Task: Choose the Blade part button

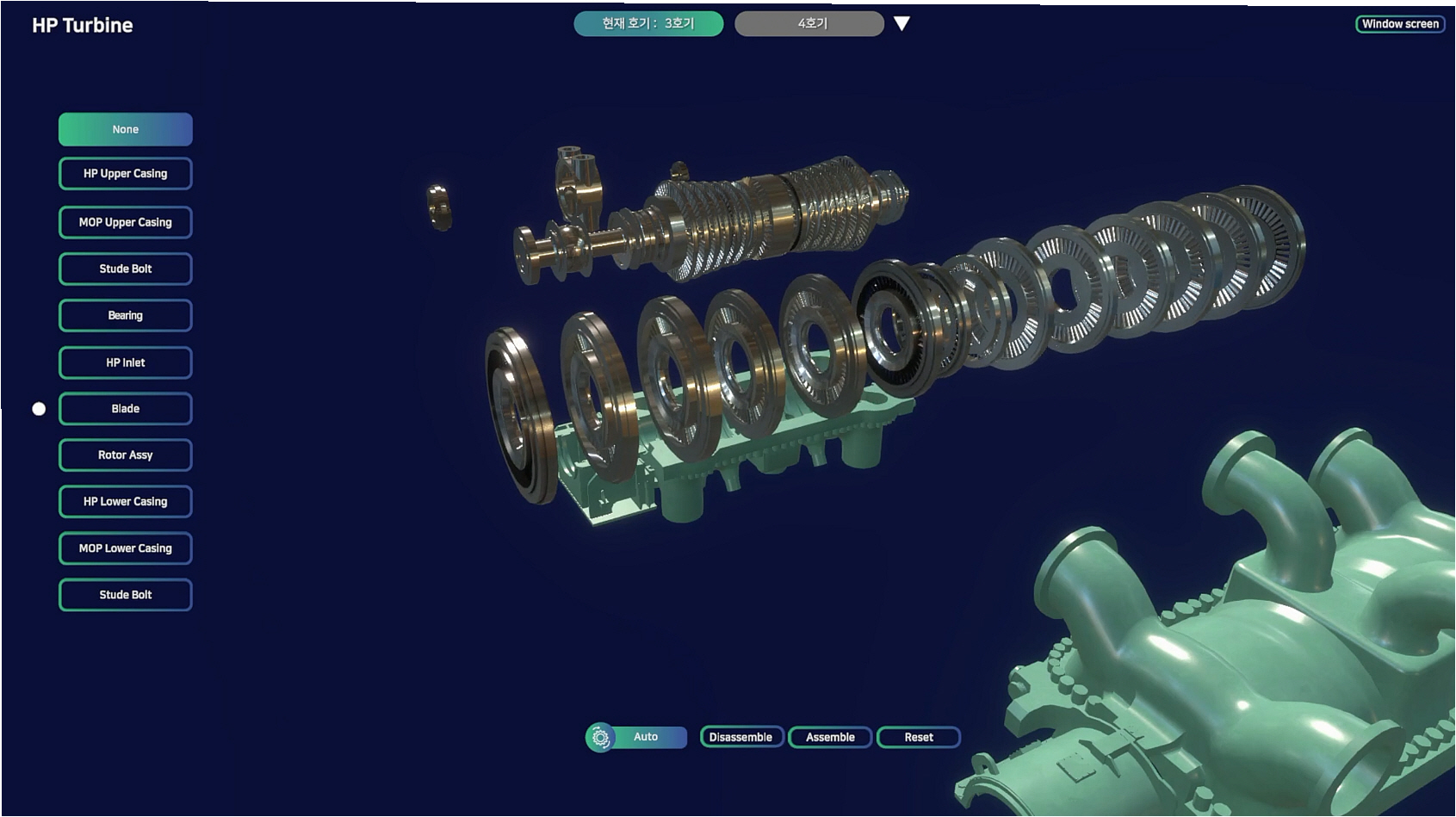Action: (x=126, y=409)
